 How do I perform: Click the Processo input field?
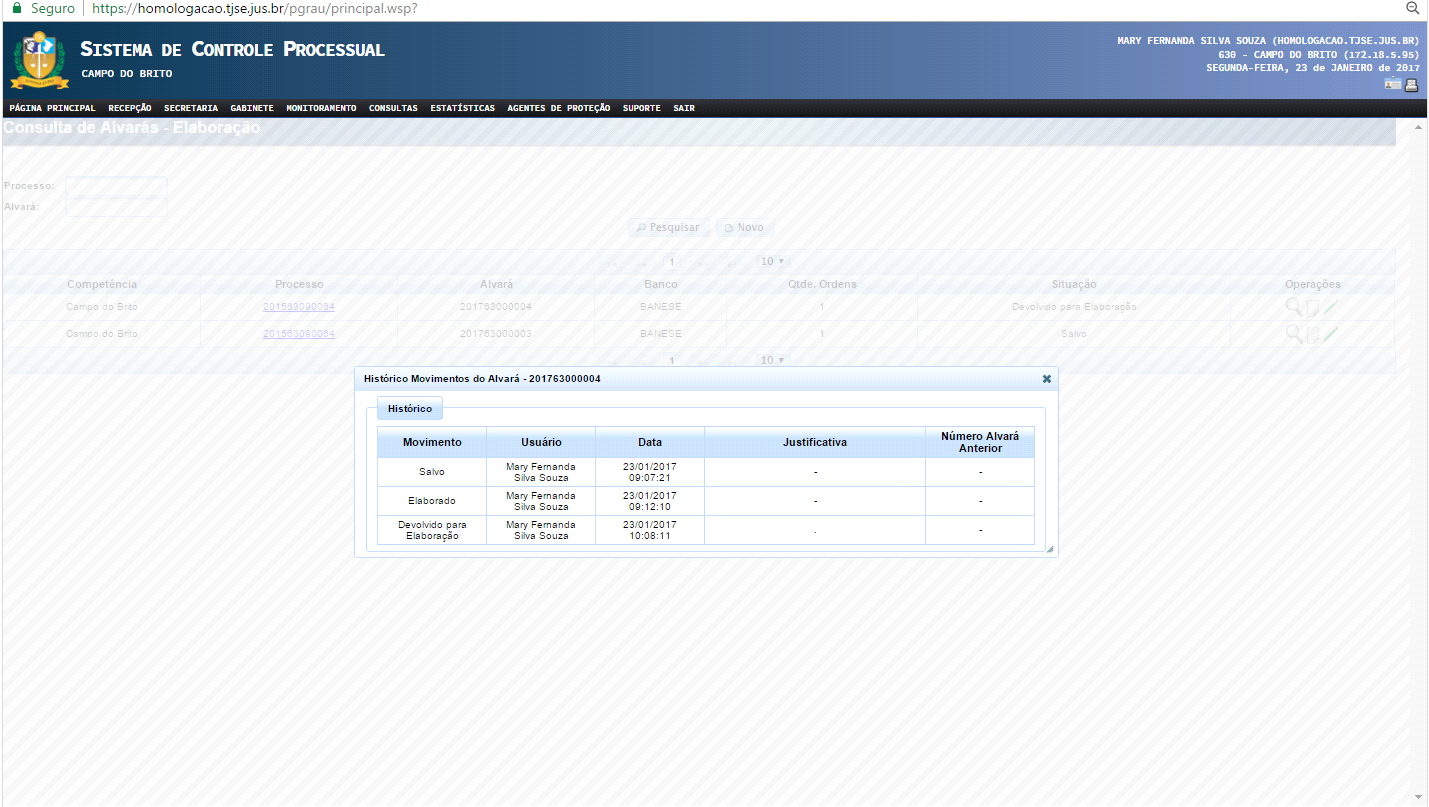116,186
